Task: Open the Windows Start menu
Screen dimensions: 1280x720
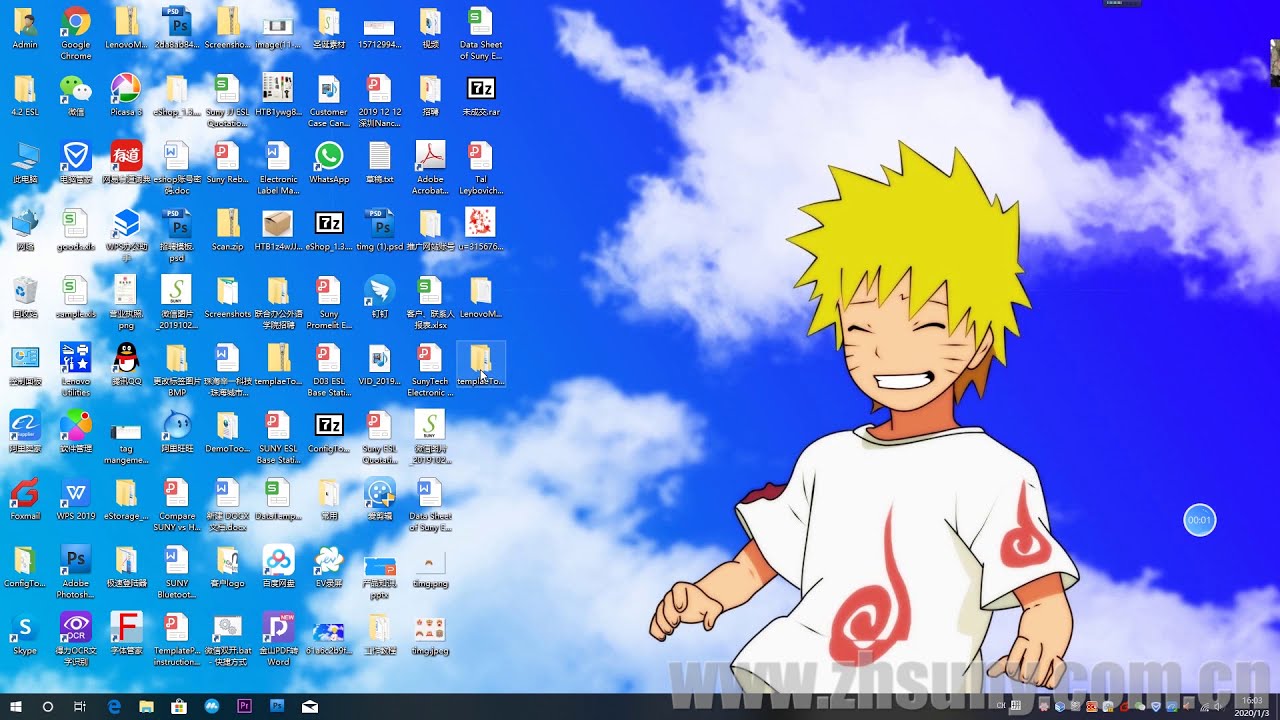Action: (16, 706)
